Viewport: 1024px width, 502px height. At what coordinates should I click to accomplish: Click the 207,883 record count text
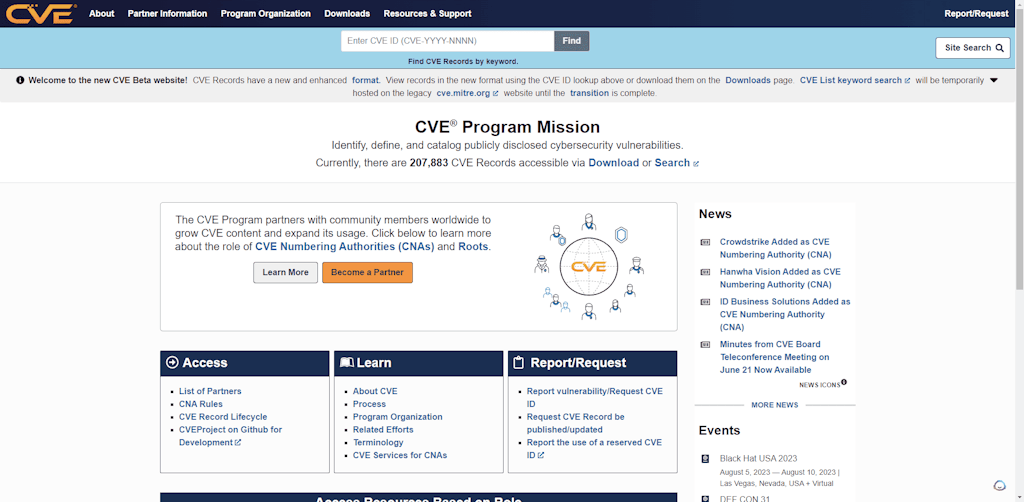(x=428, y=163)
